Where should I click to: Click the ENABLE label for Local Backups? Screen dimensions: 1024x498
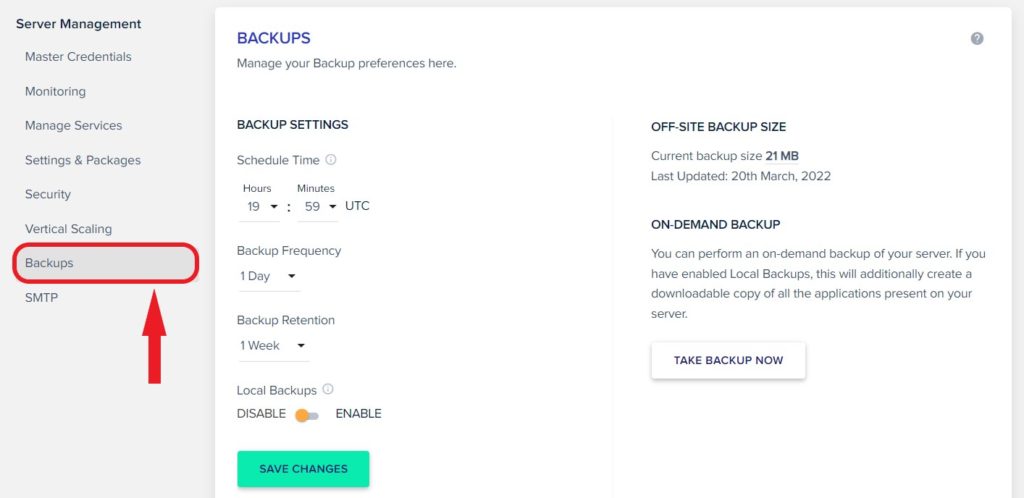pyautogui.click(x=359, y=414)
